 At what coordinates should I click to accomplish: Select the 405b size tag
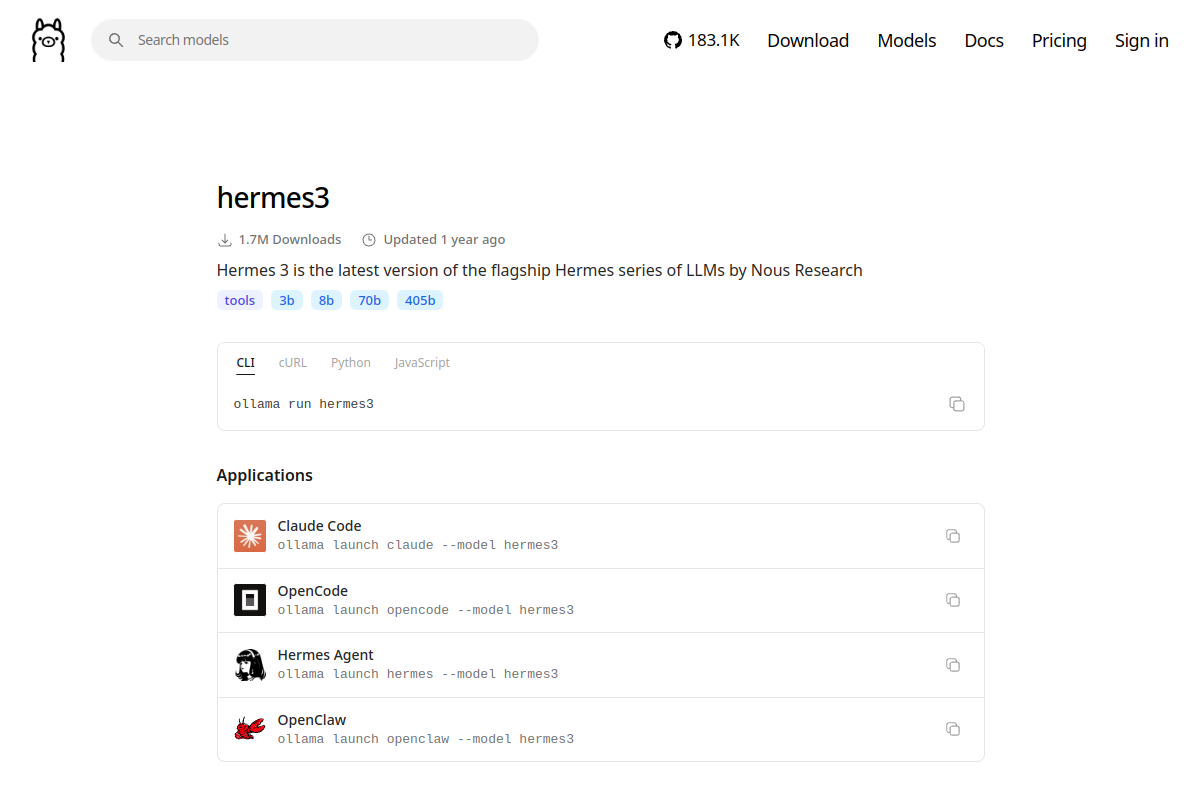[x=420, y=300]
